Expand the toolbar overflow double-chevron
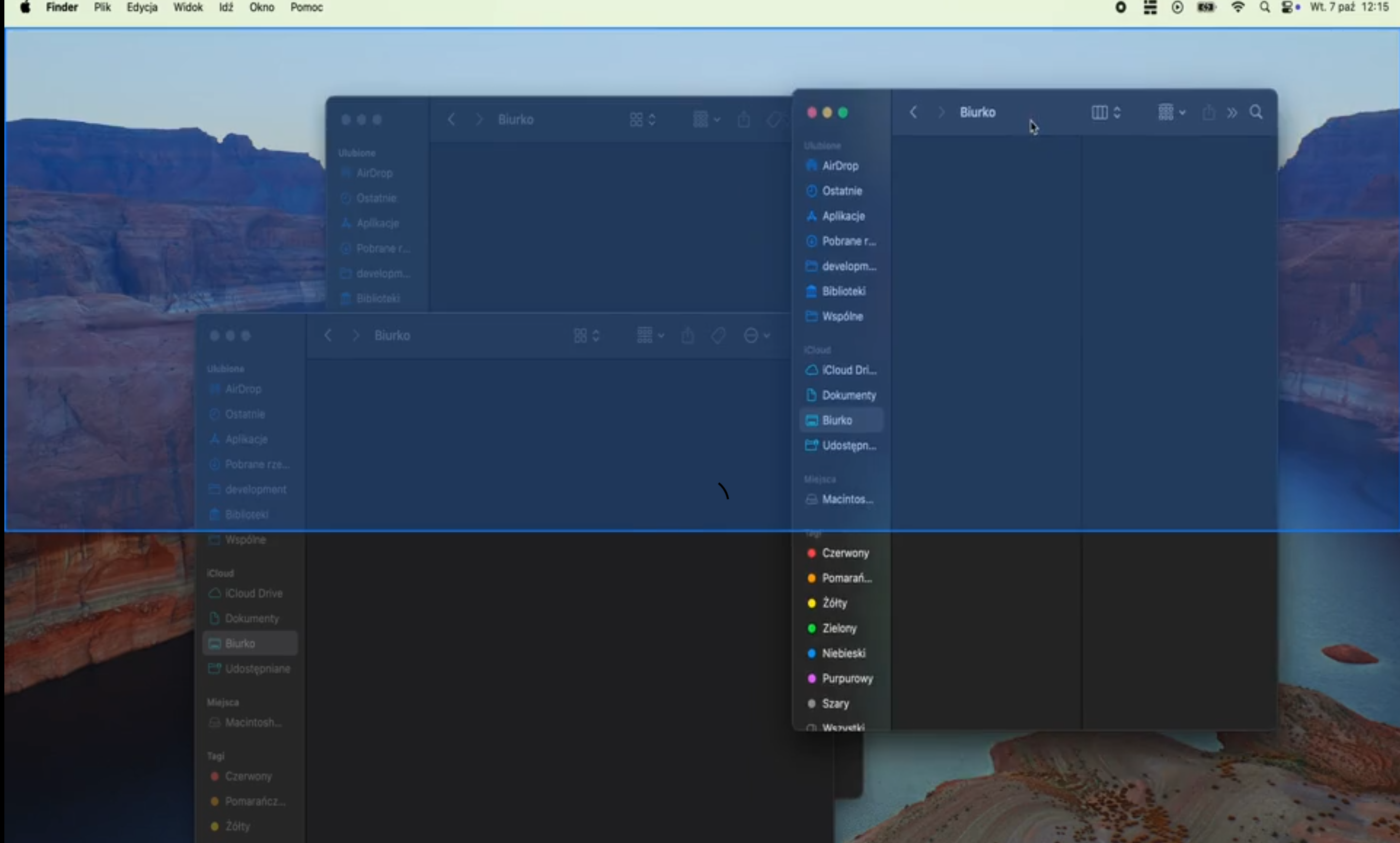1400x843 pixels. [1232, 113]
